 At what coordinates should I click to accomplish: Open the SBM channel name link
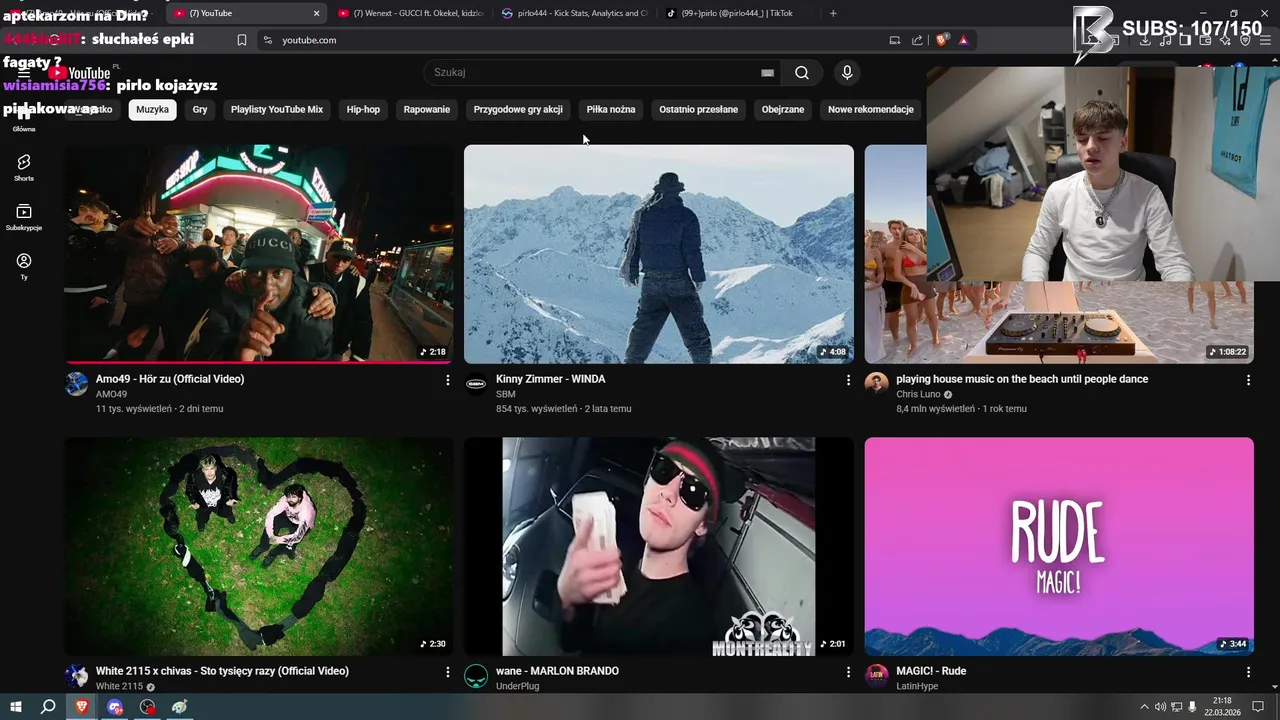point(506,394)
